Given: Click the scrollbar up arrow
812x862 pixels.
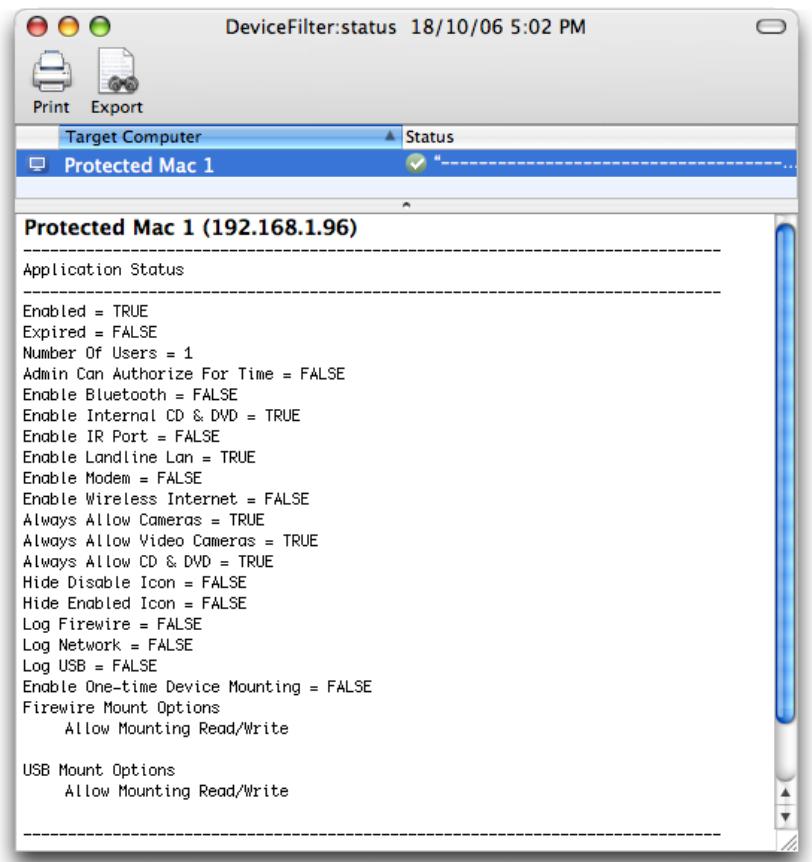Looking at the screenshot, I should coord(785,792).
